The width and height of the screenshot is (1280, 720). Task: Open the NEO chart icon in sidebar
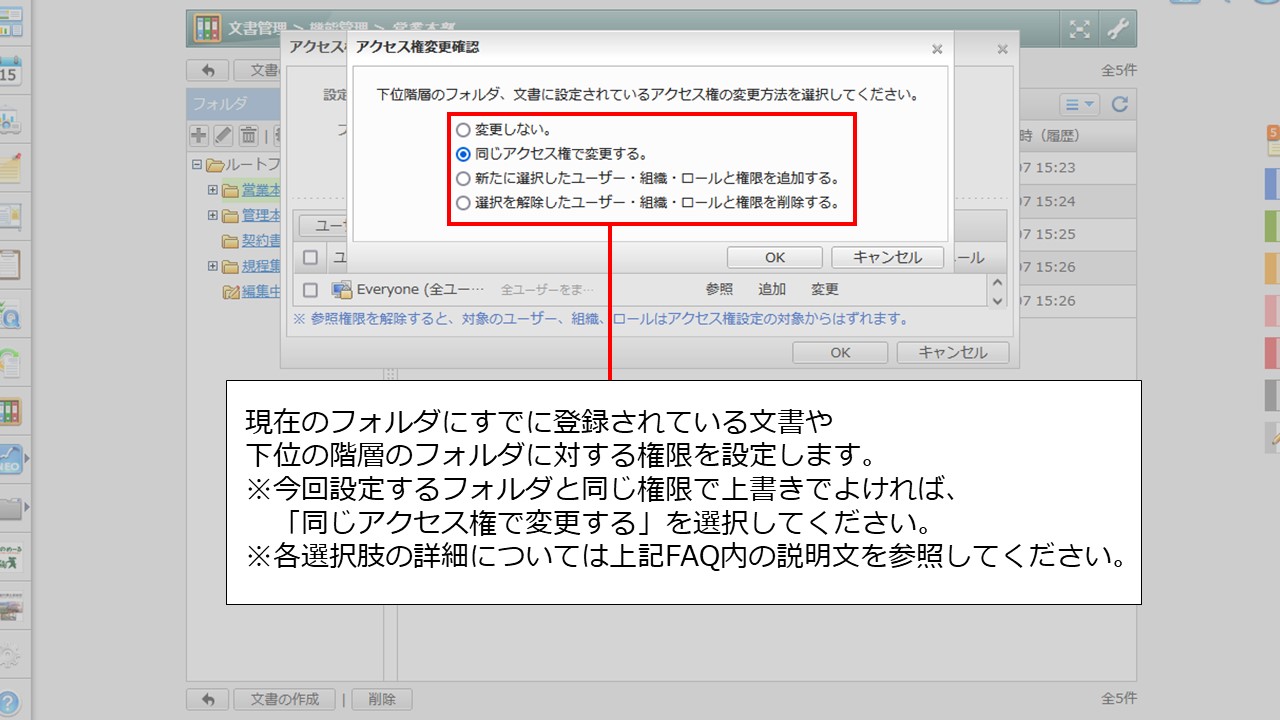10,459
